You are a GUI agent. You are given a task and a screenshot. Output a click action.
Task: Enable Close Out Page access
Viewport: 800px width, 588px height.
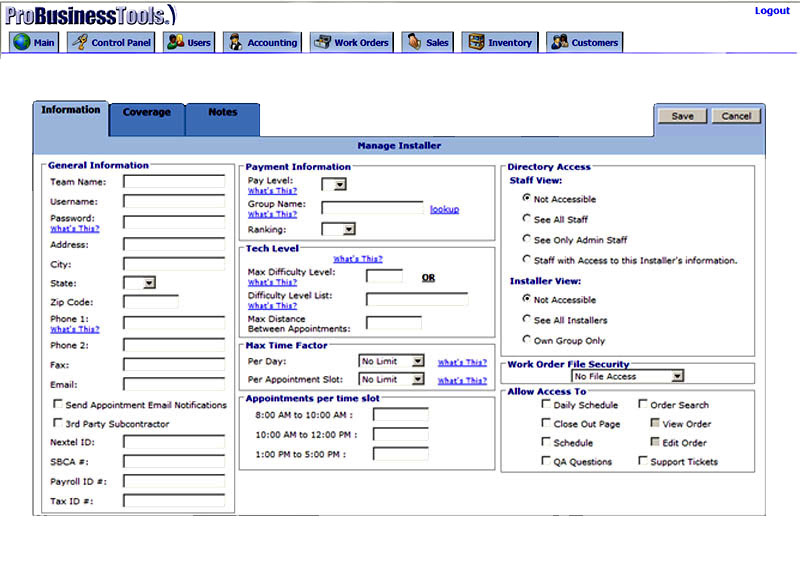(x=546, y=423)
